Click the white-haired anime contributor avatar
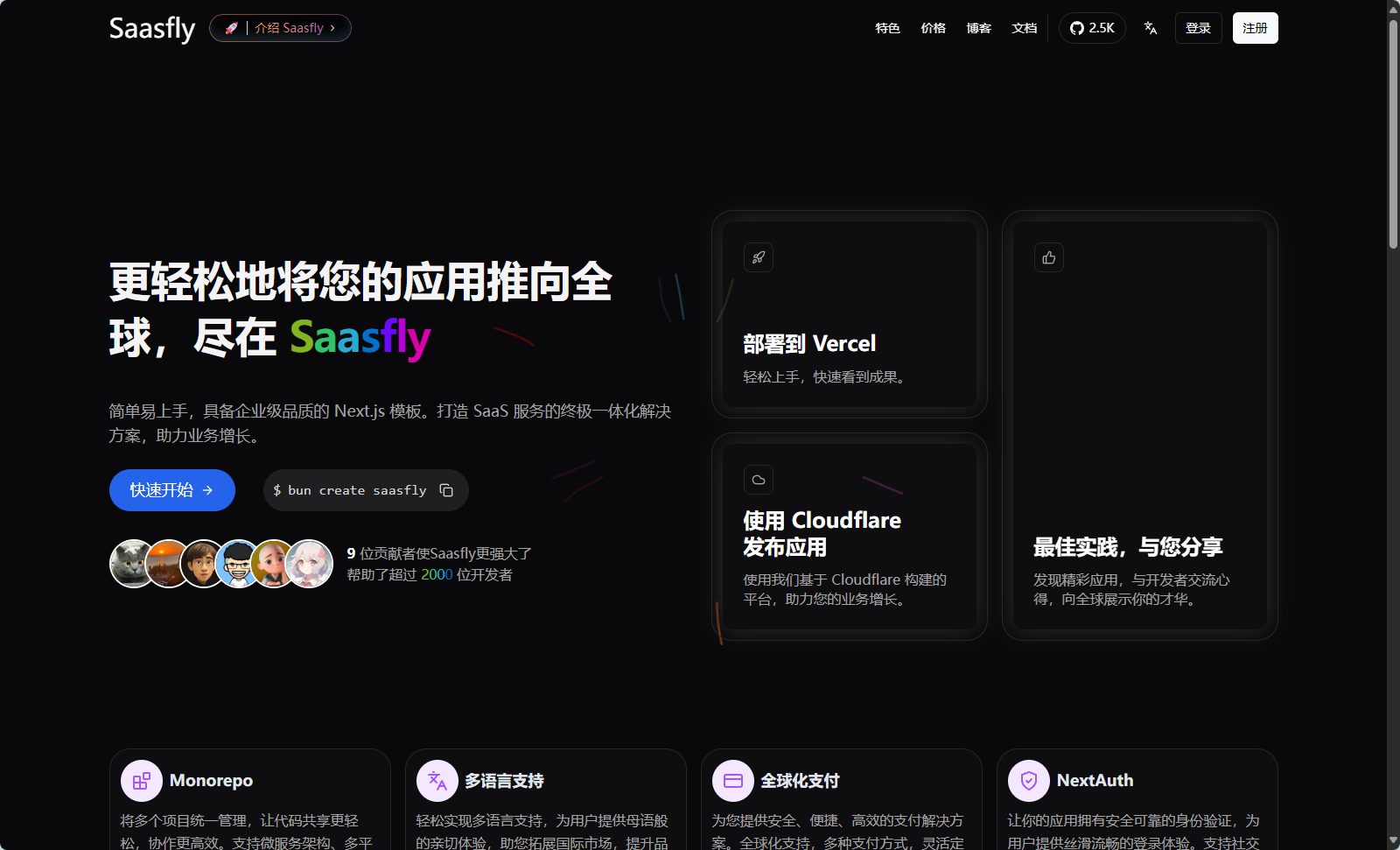Viewport: 1400px width, 850px height. tap(309, 564)
